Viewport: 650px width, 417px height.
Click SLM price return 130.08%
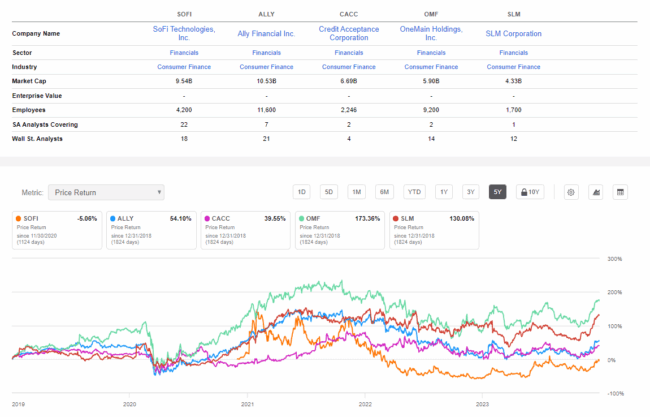[x=462, y=218]
